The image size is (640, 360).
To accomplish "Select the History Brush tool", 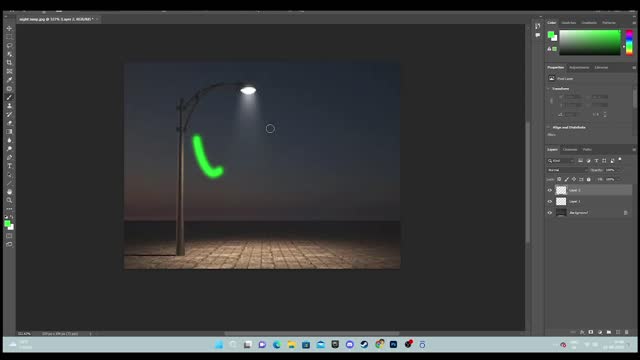I will click(x=9, y=114).
